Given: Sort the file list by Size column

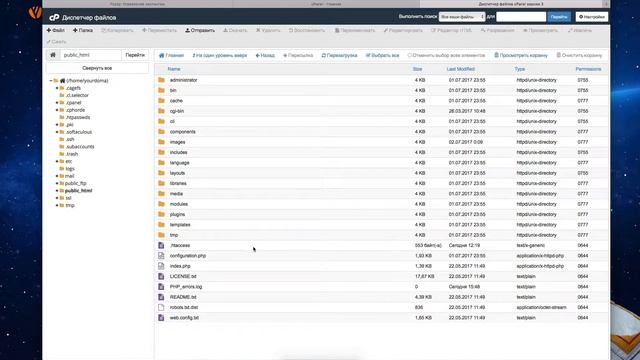Looking at the screenshot, I should (417, 69).
